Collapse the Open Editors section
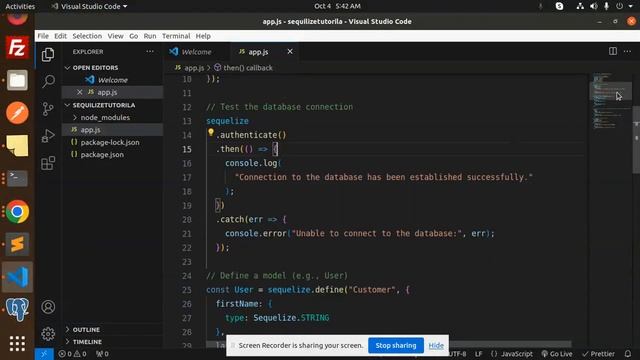 coord(91,68)
